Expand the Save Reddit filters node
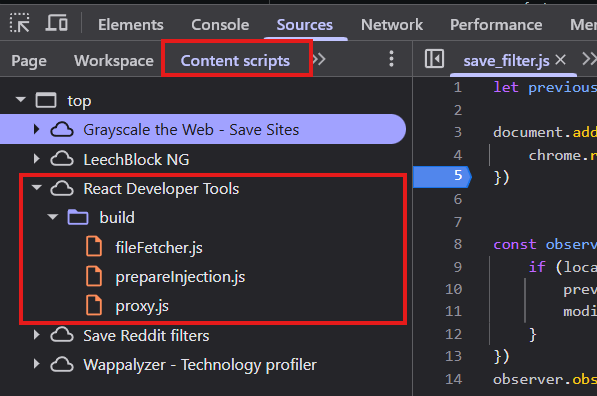Image resolution: width=597 pixels, height=396 pixels. [36, 335]
